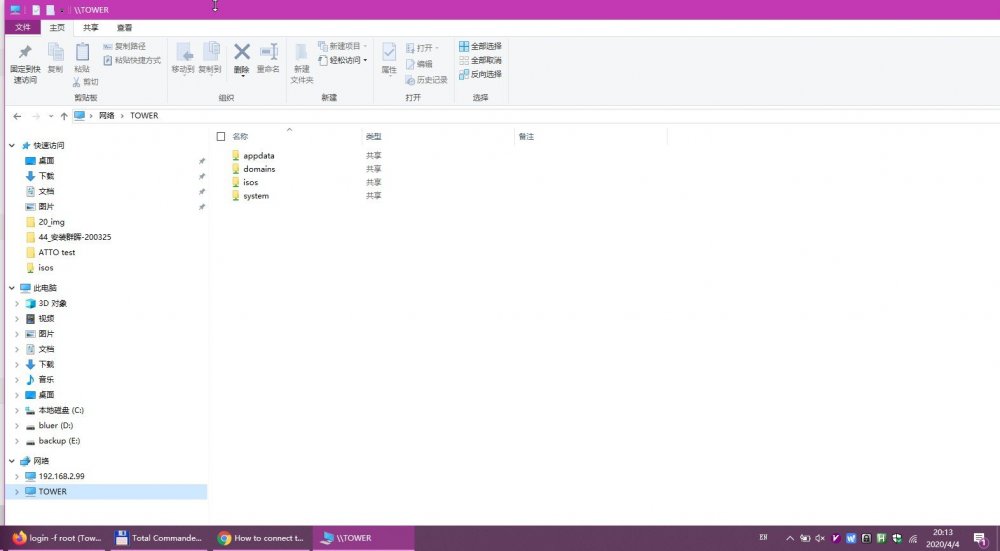Click the Cut scissors option
Image resolution: width=1000 pixels, height=551 pixels.
pos(85,82)
